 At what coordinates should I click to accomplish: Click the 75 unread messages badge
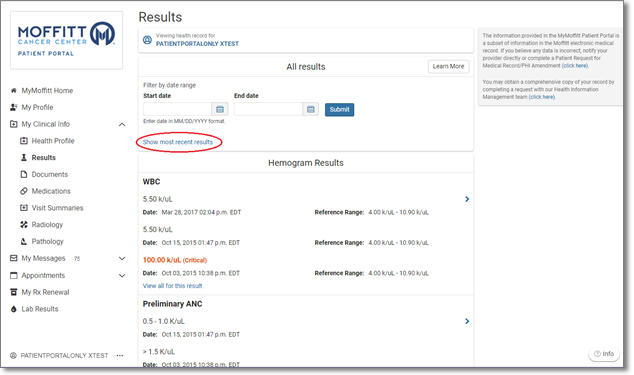(77, 258)
